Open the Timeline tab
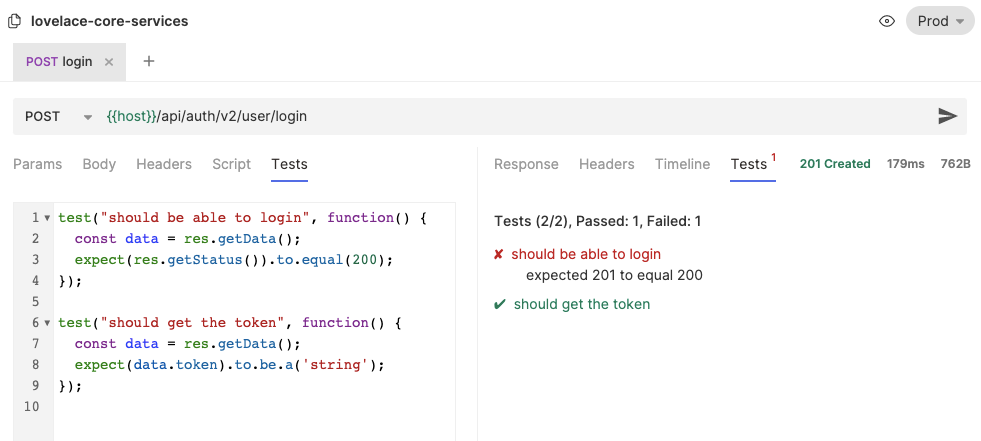981x441 pixels. [x=682, y=164]
